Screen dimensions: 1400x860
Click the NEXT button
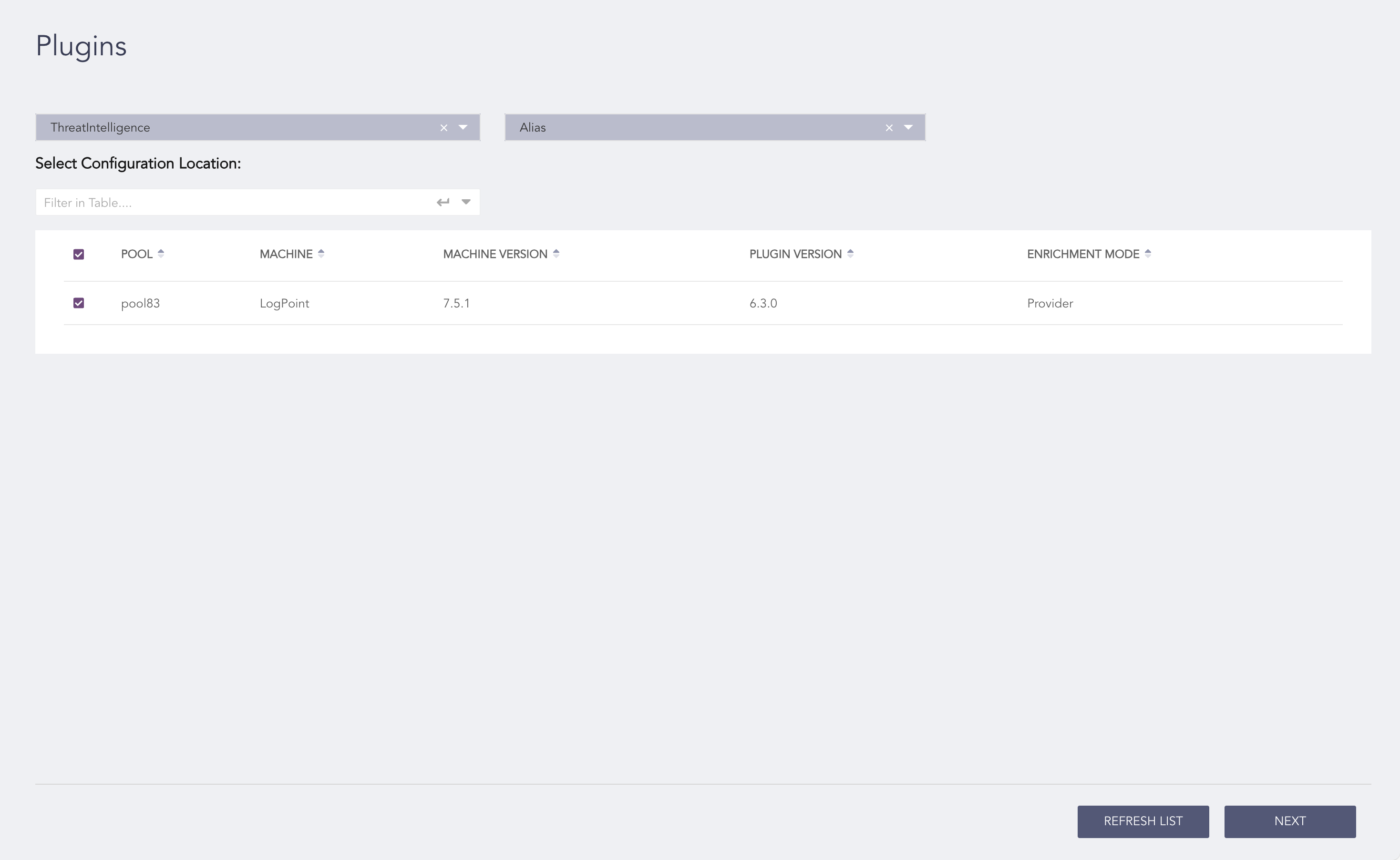pos(1290,821)
